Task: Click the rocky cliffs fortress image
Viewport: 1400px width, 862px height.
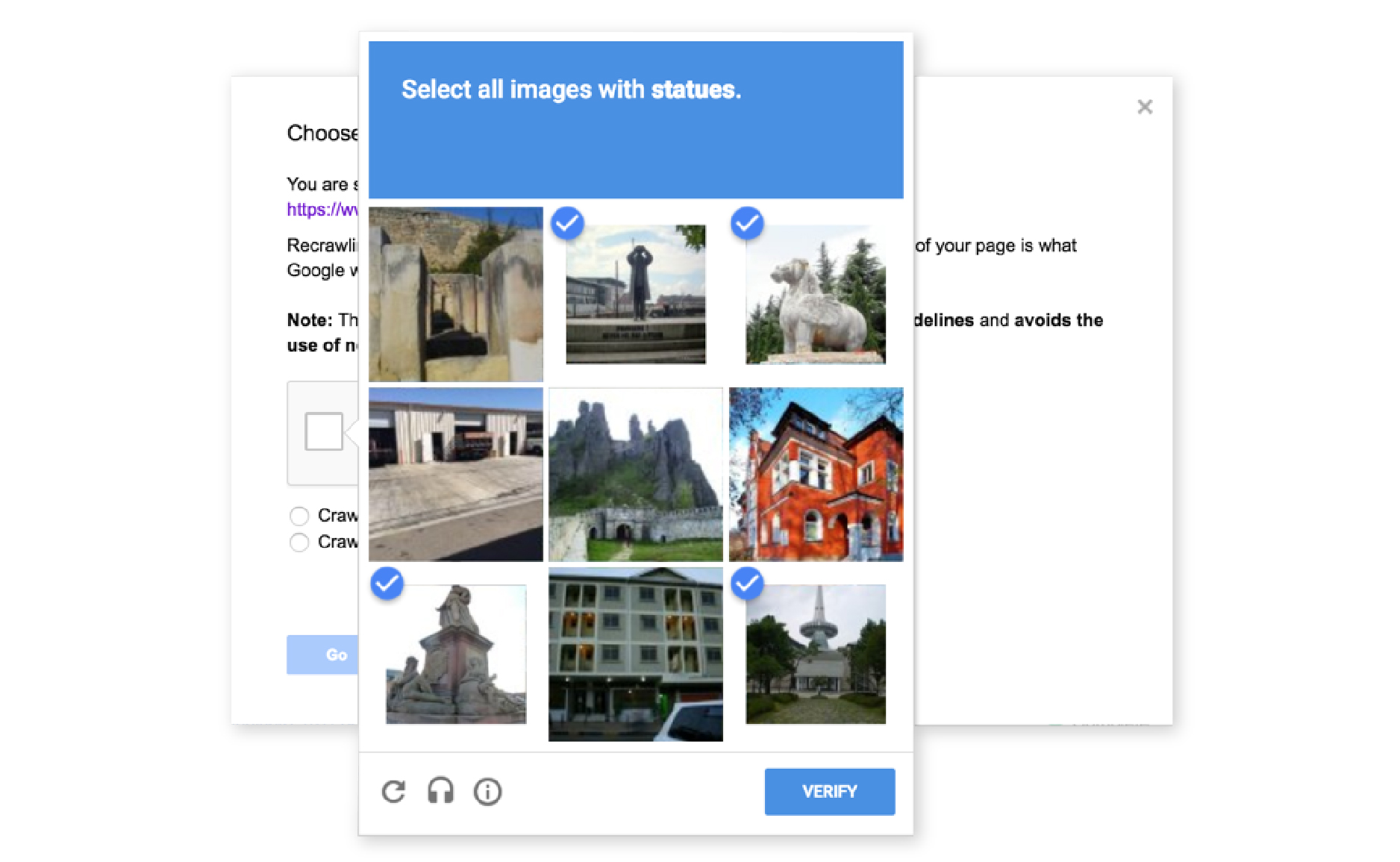Action: coord(635,475)
